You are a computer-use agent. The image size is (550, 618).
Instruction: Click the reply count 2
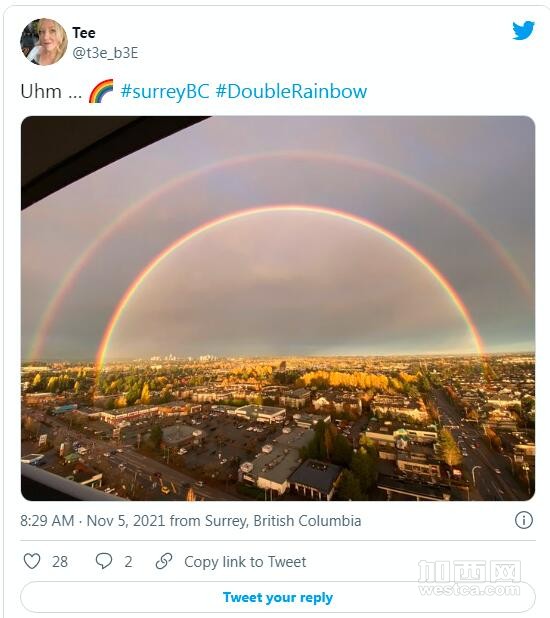(128, 562)
